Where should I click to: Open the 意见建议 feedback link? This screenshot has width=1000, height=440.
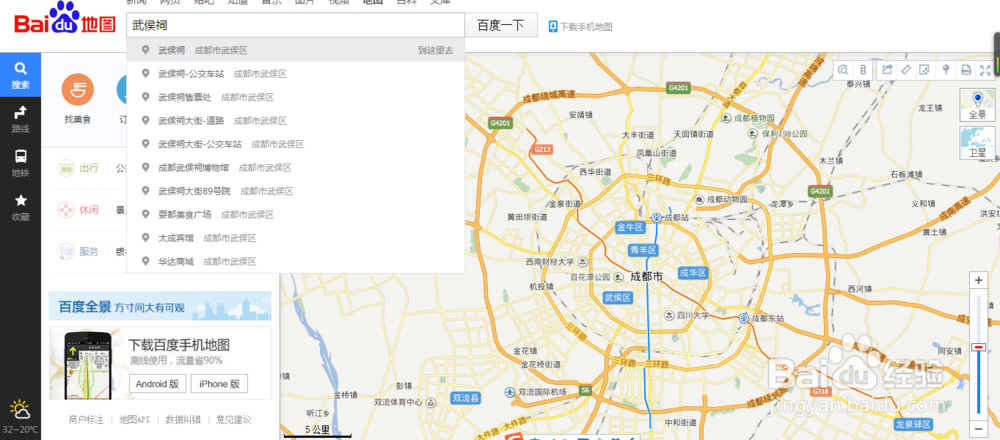[x=233, y=420]
